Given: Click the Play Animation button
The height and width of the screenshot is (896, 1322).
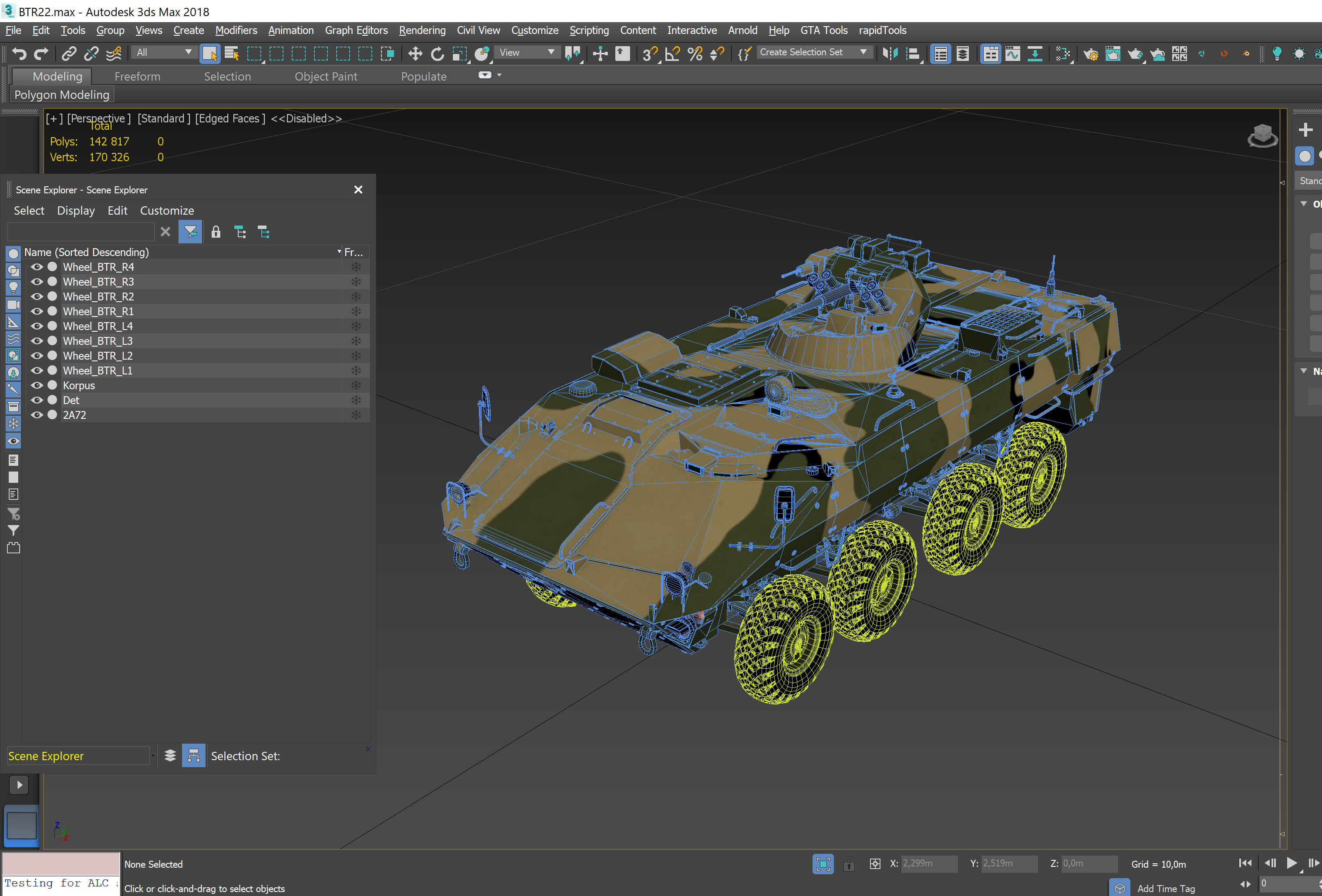Looking at the screenshot, I should pyautogui.click(x=1291, y=863).
